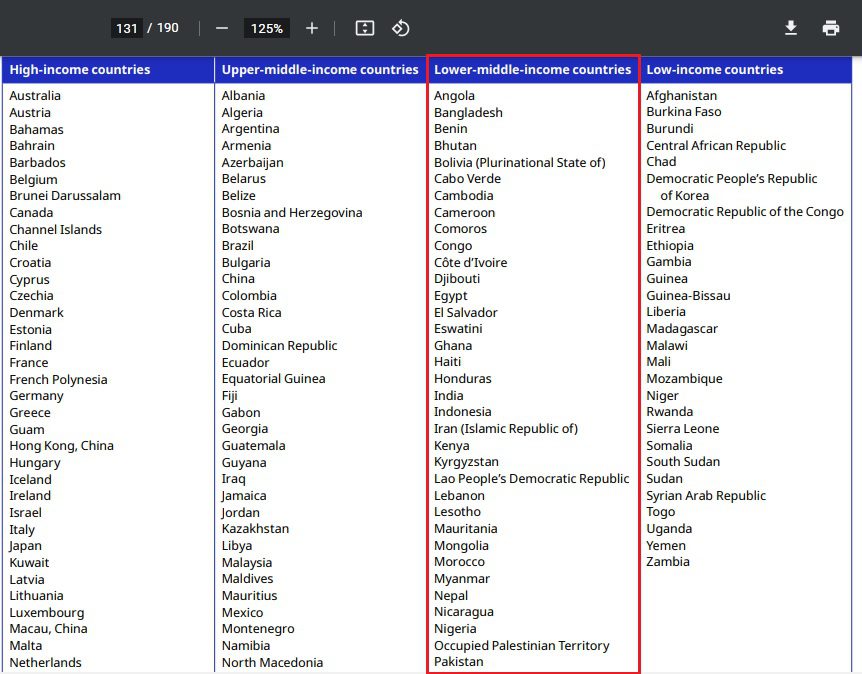862x674 pixels.
Task: Click Afghanistan in low-income list
Action: pyautogui.click(x=682, y=96)
